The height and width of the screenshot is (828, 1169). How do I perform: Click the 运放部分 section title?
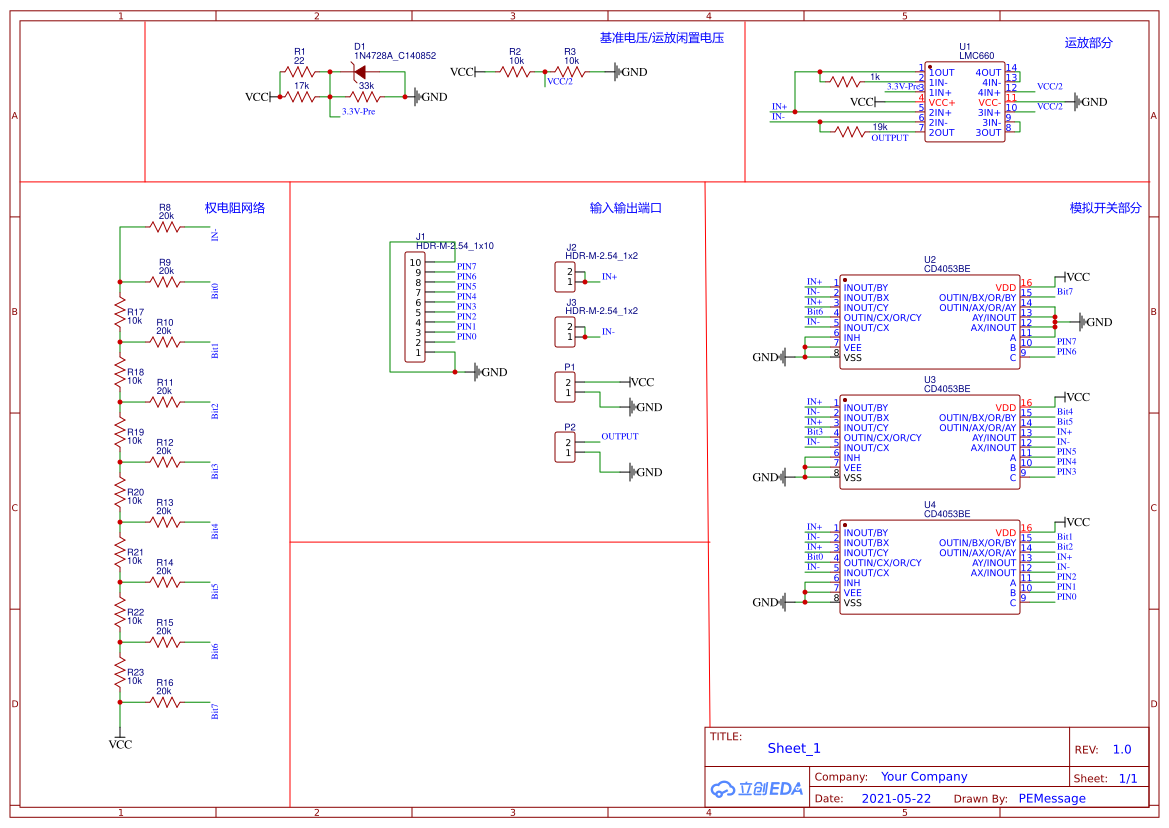1088,43
